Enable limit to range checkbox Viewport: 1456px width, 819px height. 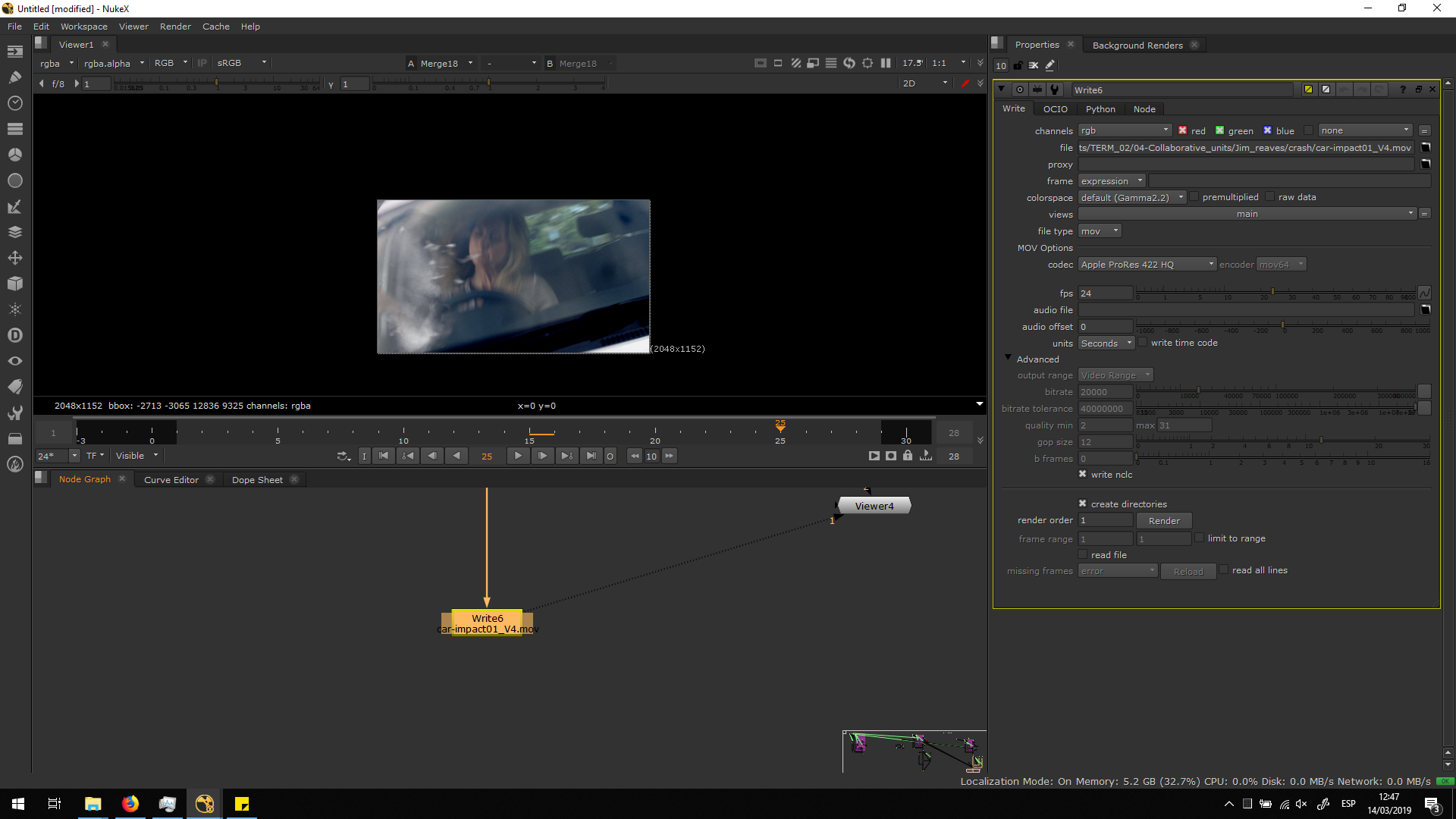[x=1199, y=538]
